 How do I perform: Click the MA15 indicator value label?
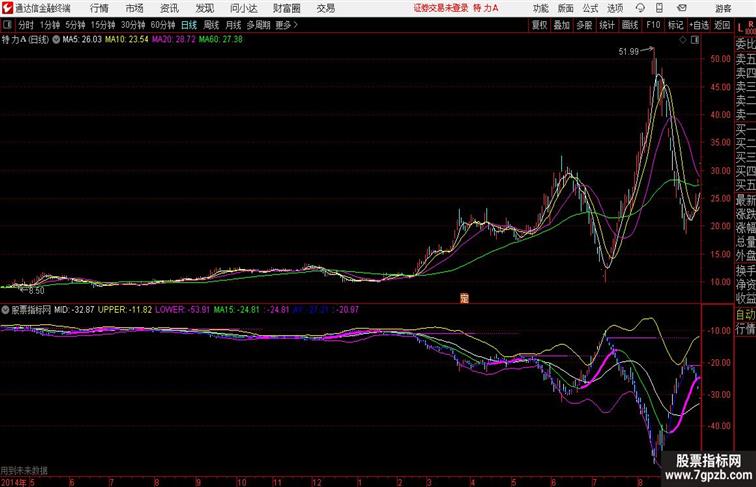pos(237,310)
